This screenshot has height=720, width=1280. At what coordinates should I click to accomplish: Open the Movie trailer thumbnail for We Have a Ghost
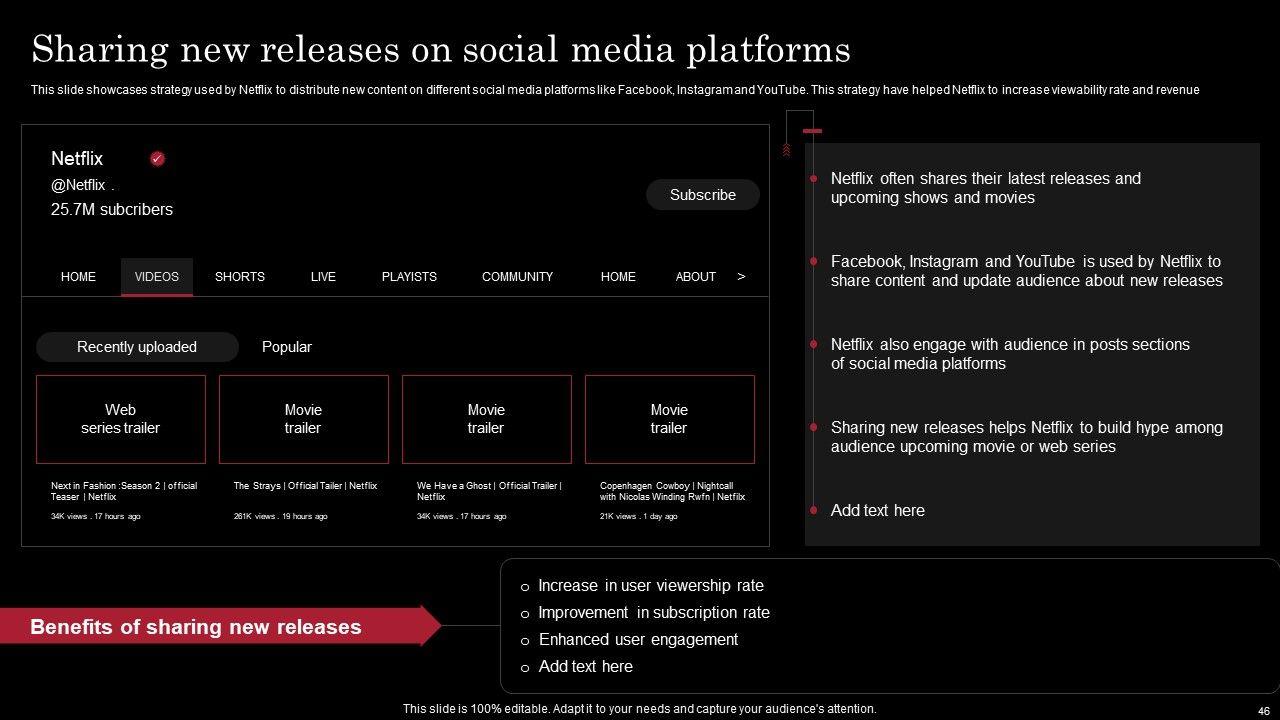(x=487, y=419)
